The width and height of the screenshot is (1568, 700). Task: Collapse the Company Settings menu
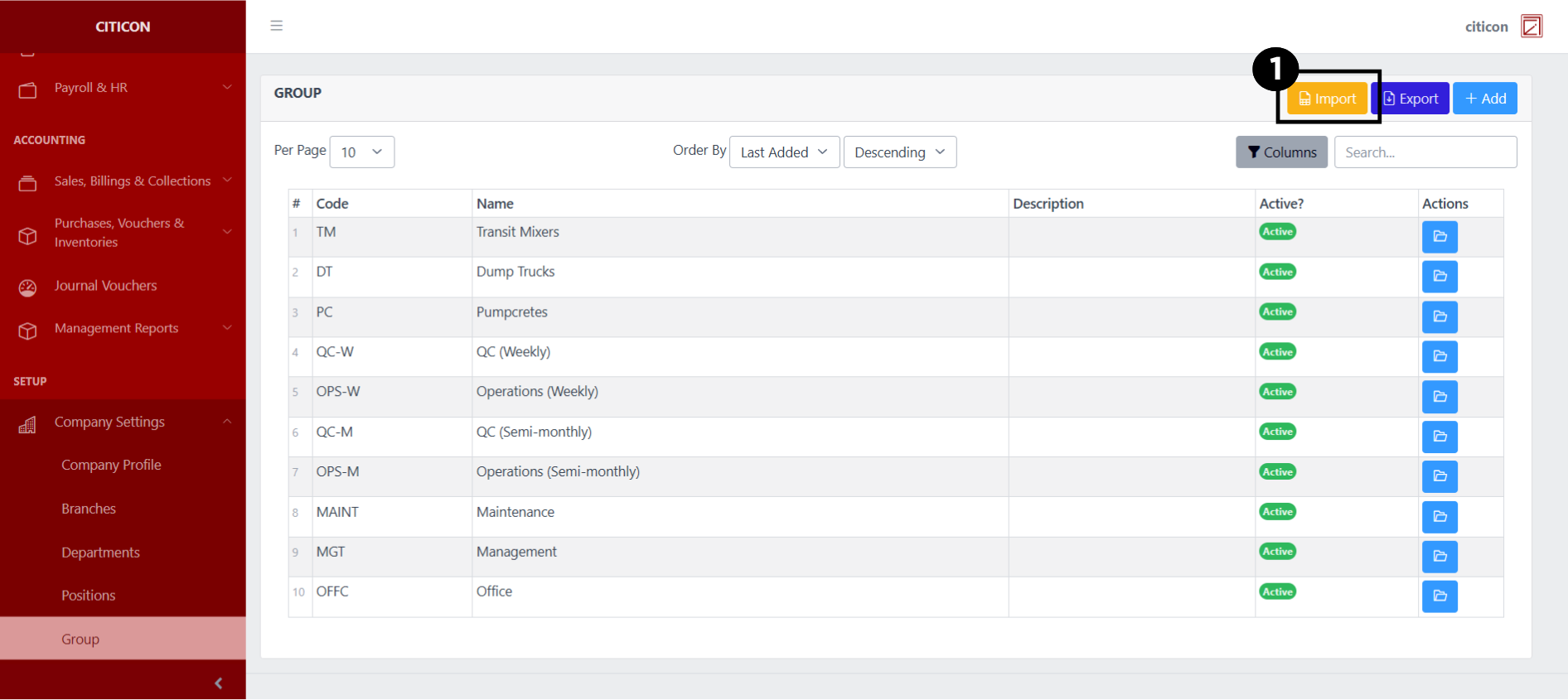123,422
